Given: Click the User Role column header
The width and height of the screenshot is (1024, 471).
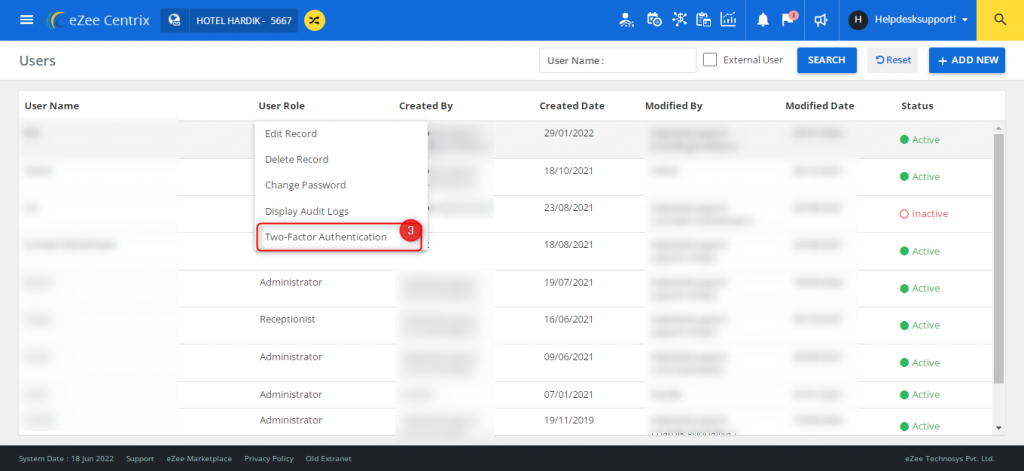Looking at the screenshot, I should pyautogui.click(x=281, y=106).
